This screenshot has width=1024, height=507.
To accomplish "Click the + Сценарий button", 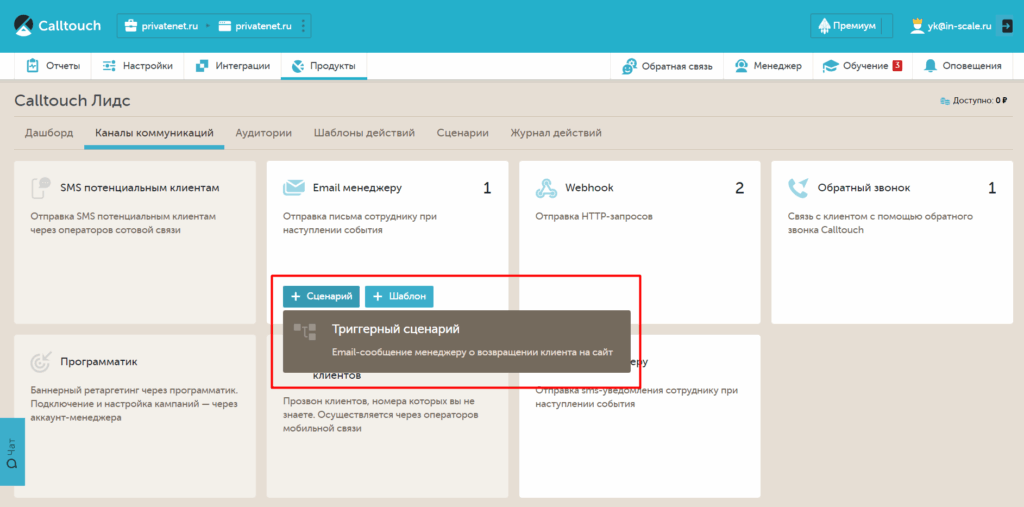I will pos(321,296).
